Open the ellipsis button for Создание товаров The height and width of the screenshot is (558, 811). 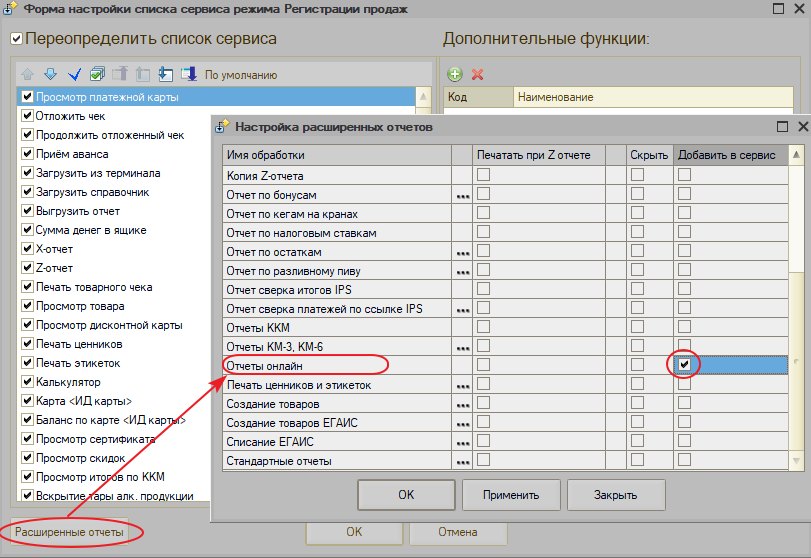pos(463,405)
